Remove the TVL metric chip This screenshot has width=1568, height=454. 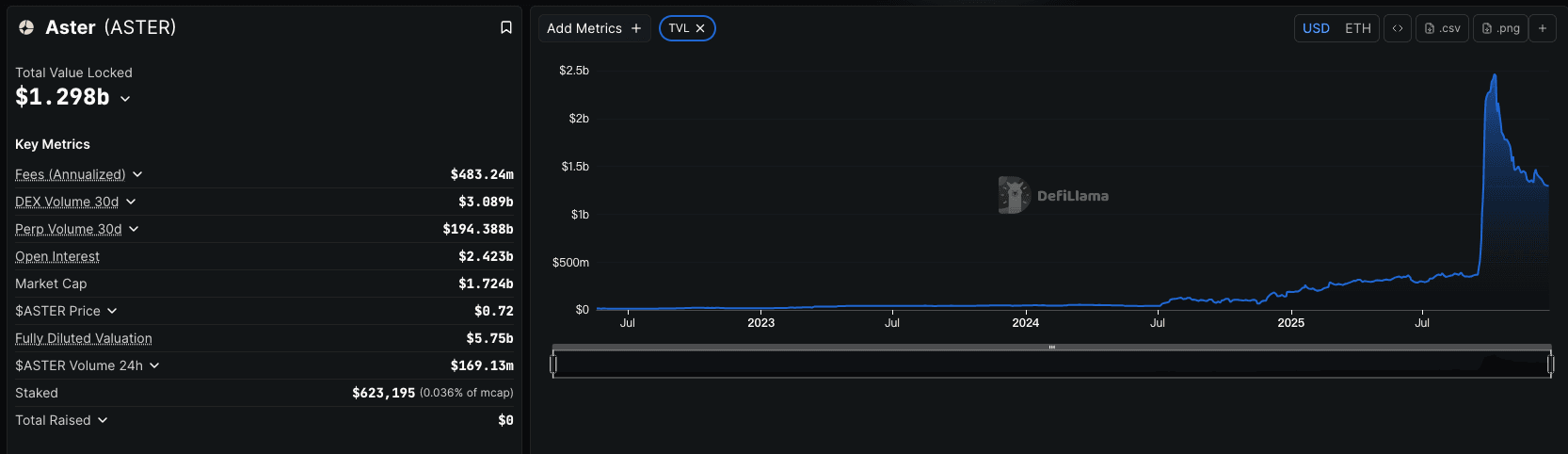pos(700,28)
